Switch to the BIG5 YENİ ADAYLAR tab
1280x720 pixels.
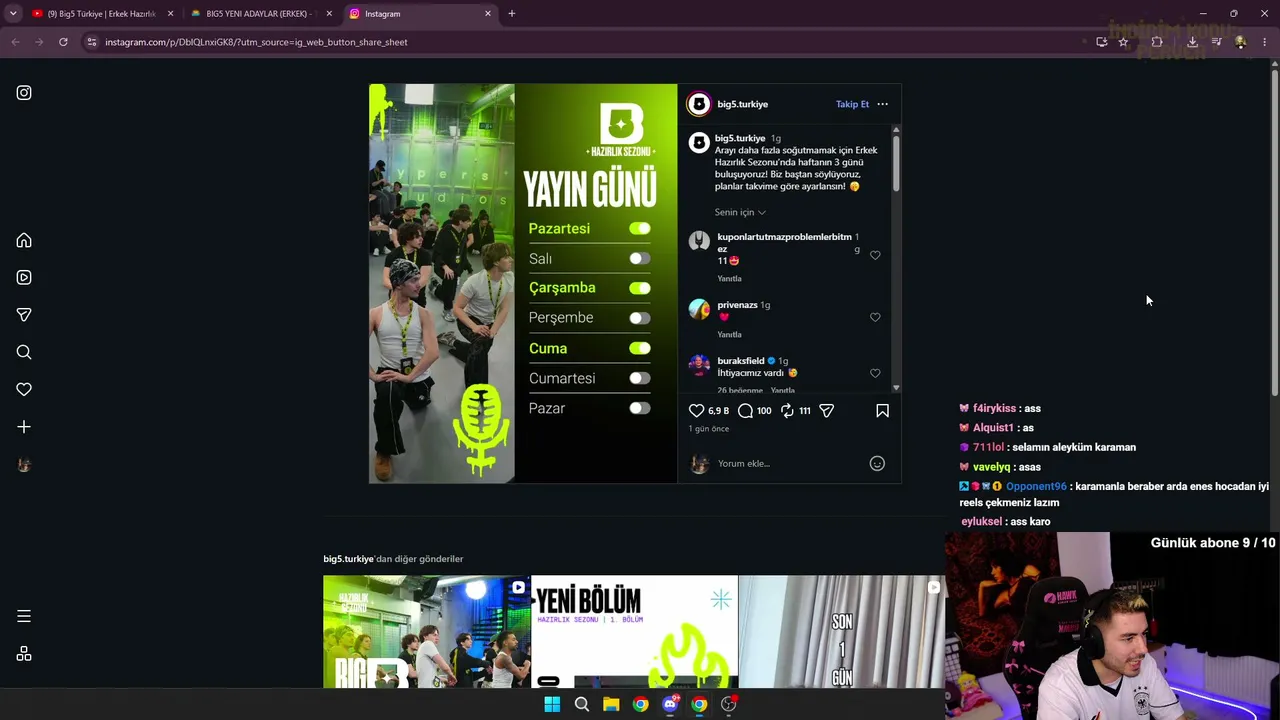coord(260,14)
